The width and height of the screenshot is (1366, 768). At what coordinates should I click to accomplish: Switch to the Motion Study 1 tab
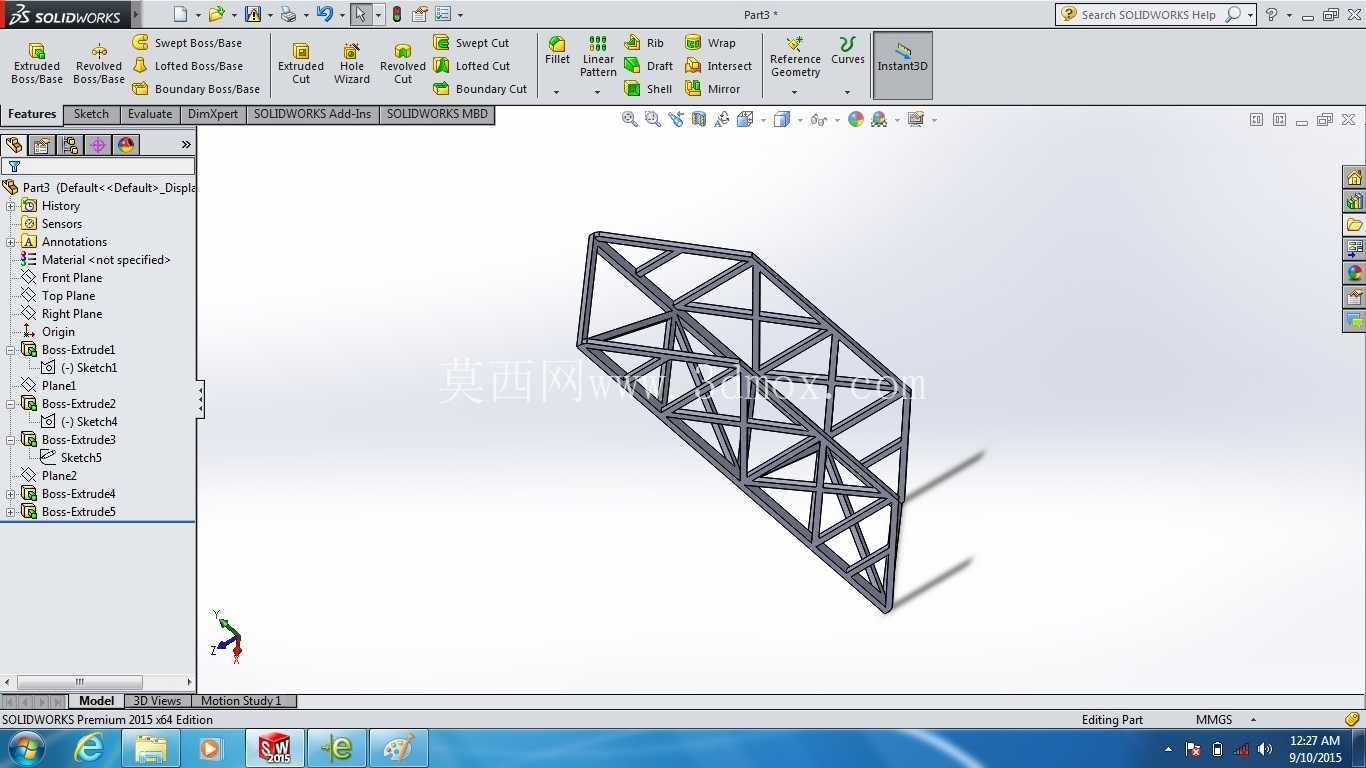point(241,701)
